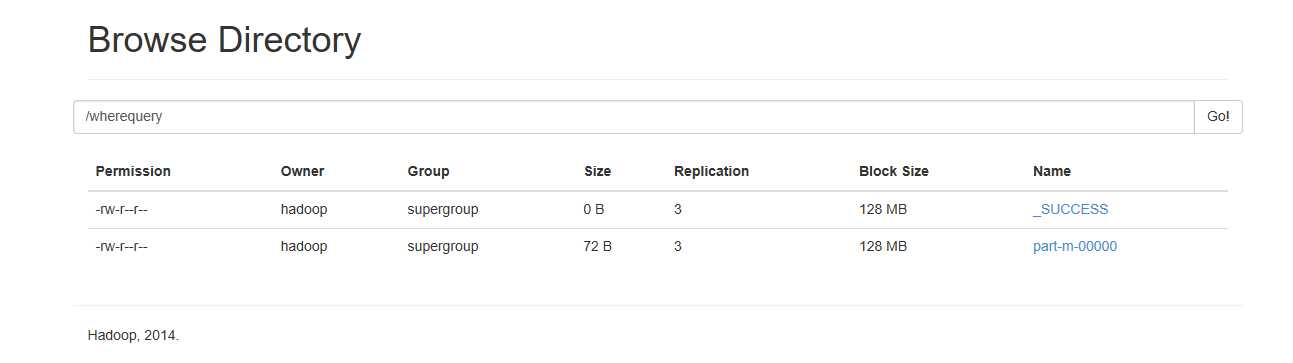Image resolution: width=1293 pixels, height=363 pixels.
Task: Click the hadoop owner cell for part-m-00000
Action: click(x=303, y=246)
